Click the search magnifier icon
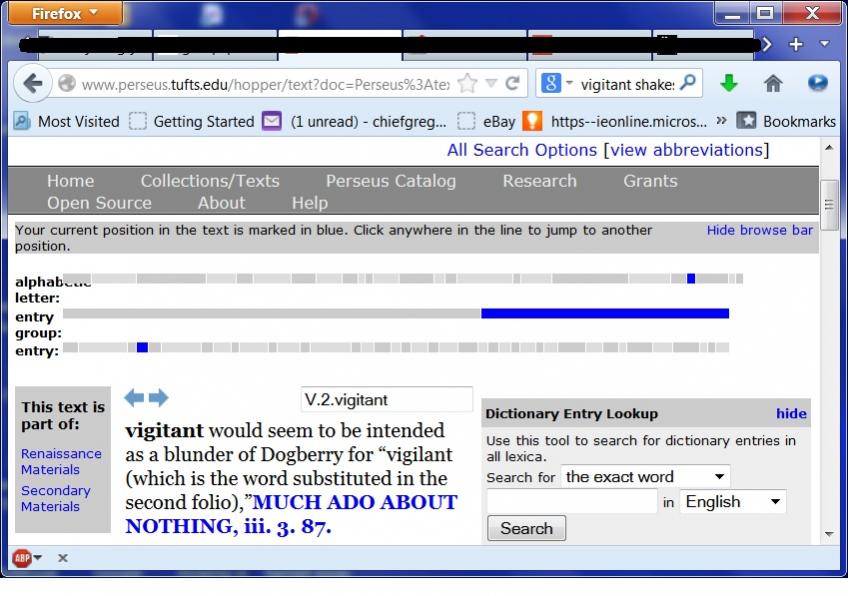848x596 pixels. click(688, 84)
